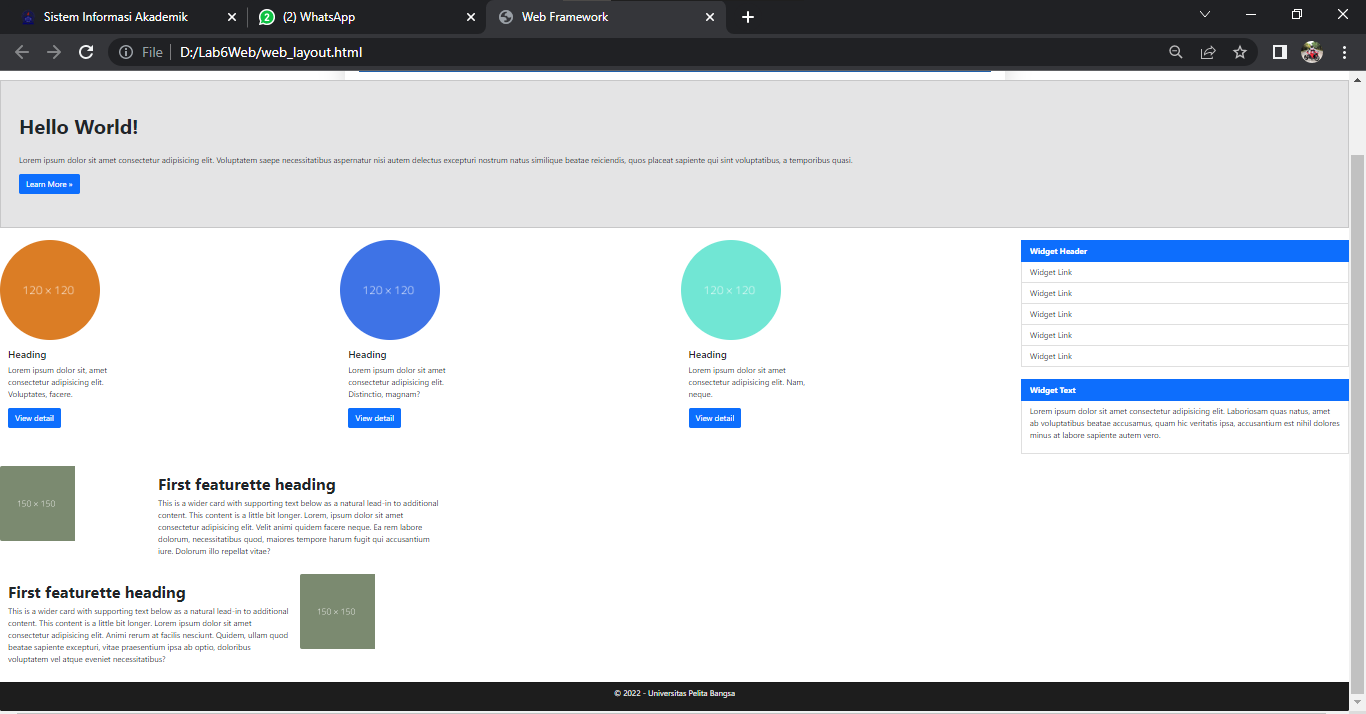Viewport: 1366px width, 714px height.
Task: Click the file info icon in address bar
Action: (126, 52)
